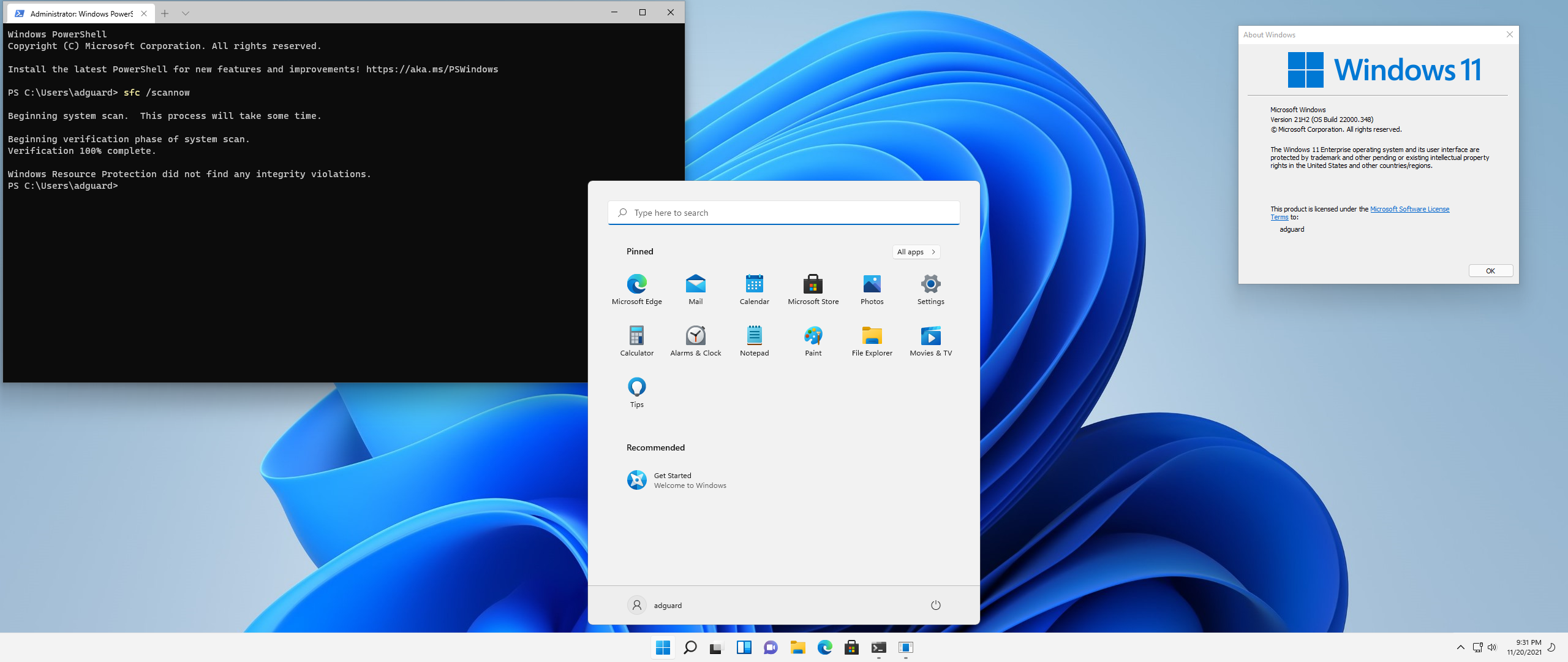The height and width of the screenshot is (662, 1568).
Task: Open Notepad from pinned apps
Action: tap(754, 340)
